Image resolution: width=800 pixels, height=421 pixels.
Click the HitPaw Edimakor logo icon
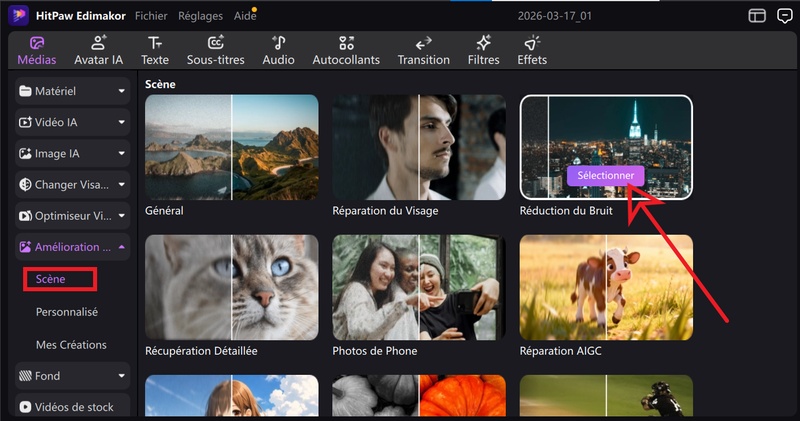[18, 15]
